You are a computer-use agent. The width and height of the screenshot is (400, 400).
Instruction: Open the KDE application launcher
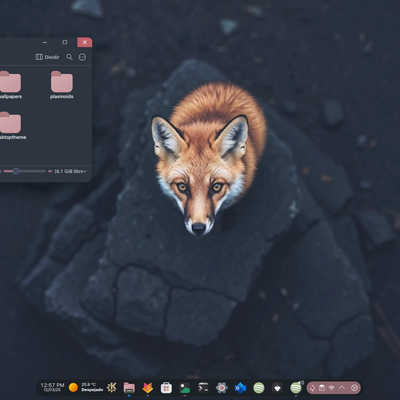(111, 388)
